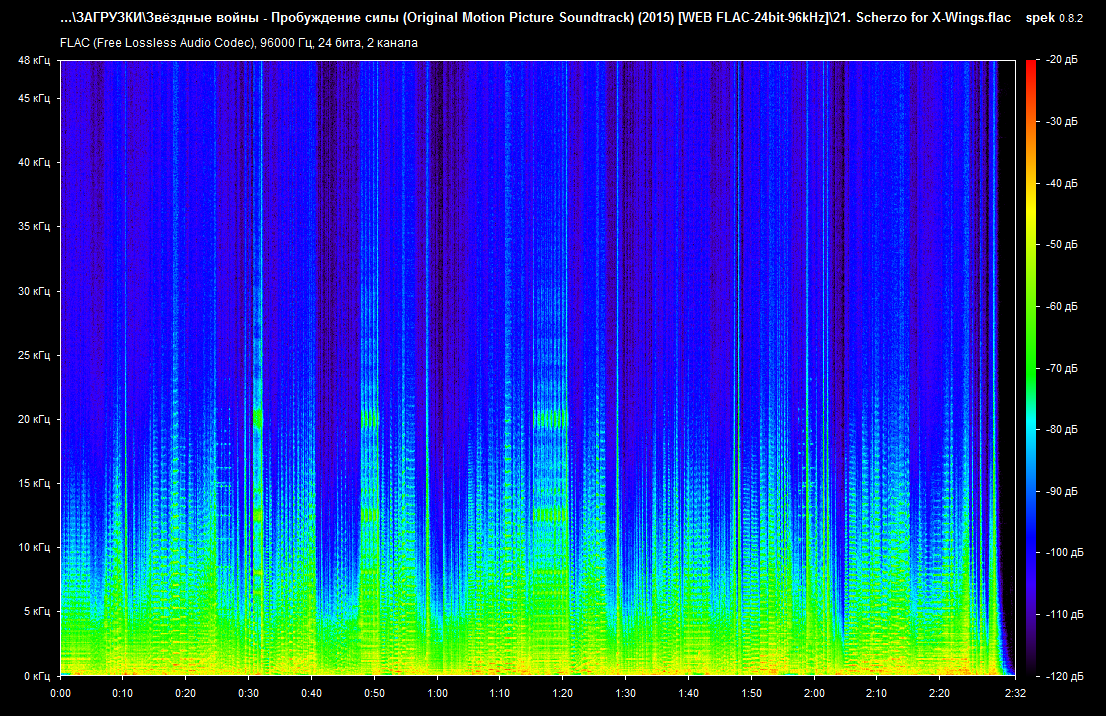Click the 0:00 start time label
Image resolution: width=1106 pixels, height=716 pixels.
(61, 693)
